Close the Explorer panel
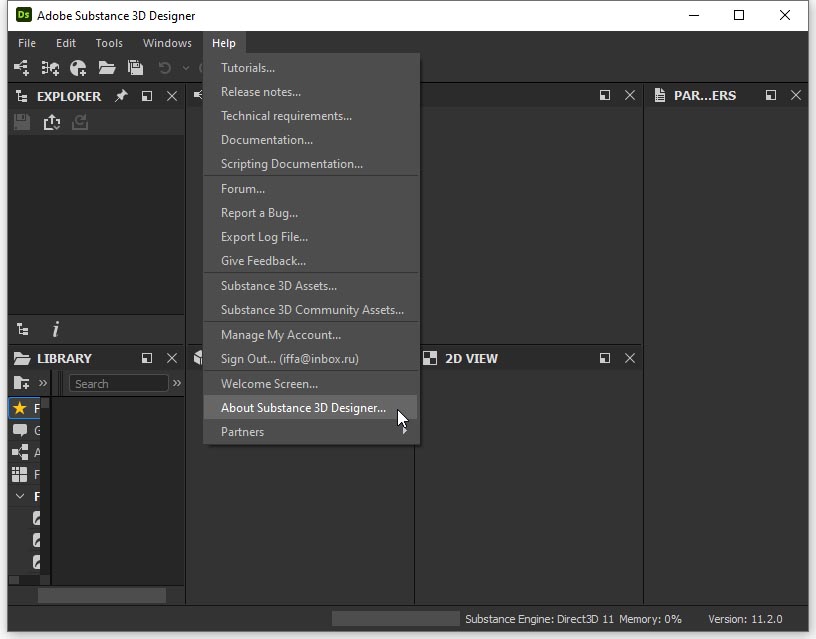 click(172, 96)
